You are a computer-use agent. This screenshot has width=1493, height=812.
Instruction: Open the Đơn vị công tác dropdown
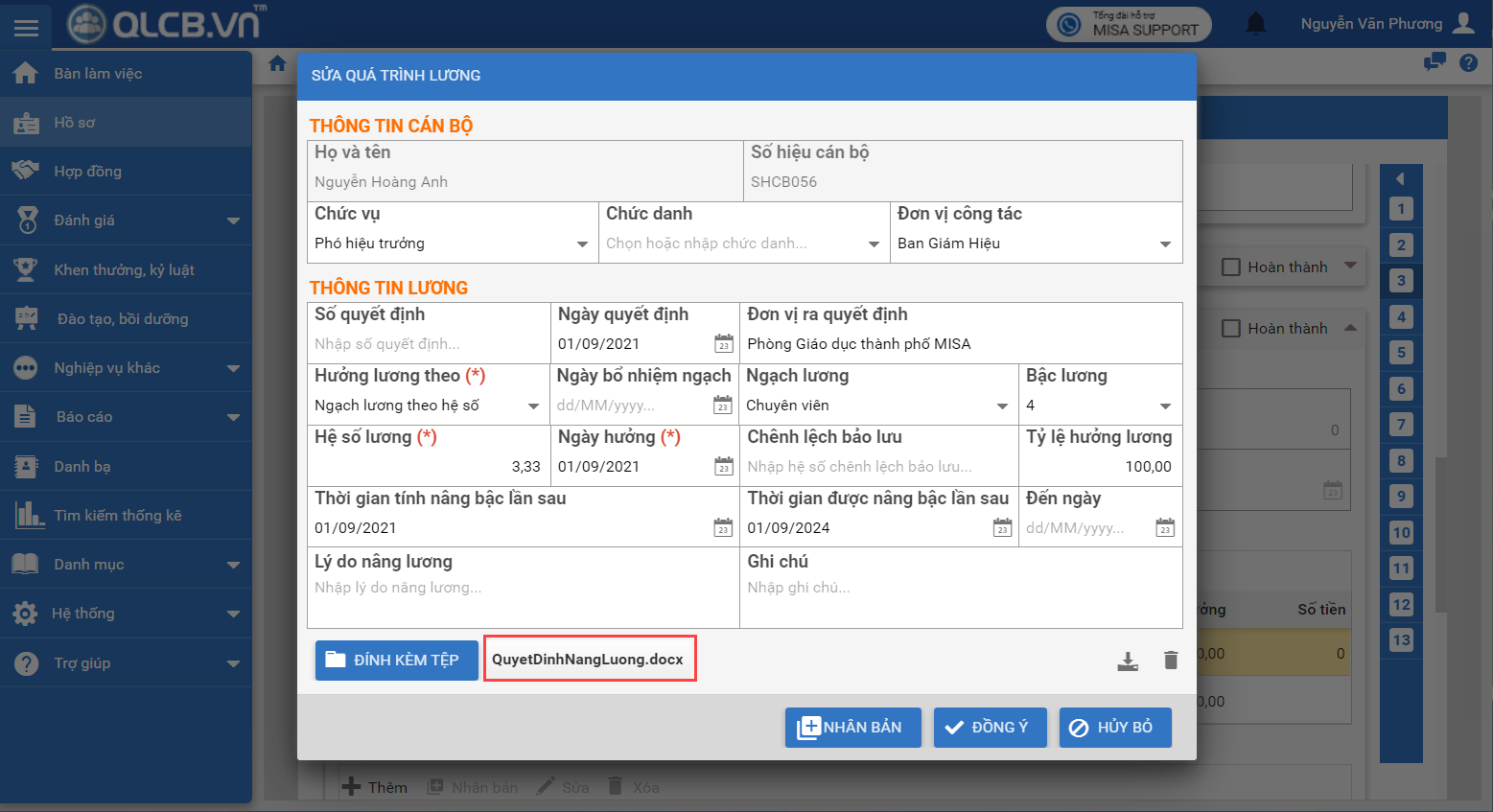[x=1165, y=244]
